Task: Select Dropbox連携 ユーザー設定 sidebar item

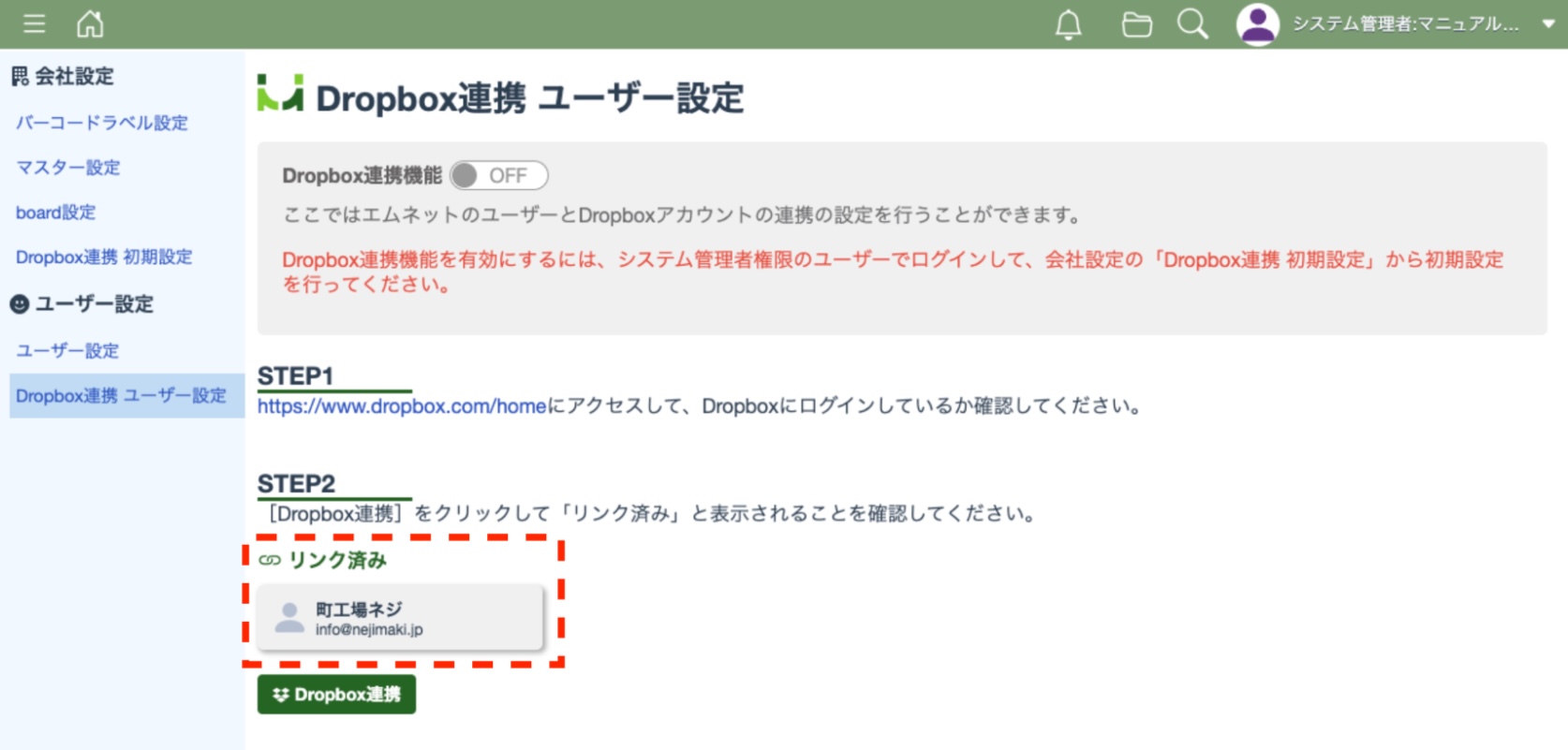Action: pos(121,395)
